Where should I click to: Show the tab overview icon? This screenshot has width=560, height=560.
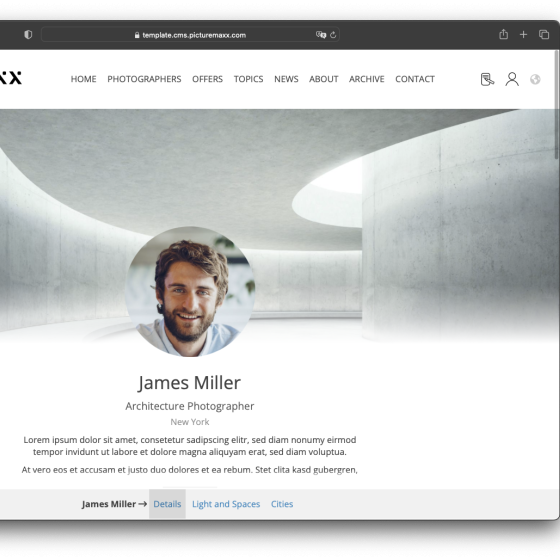(544, 35)
